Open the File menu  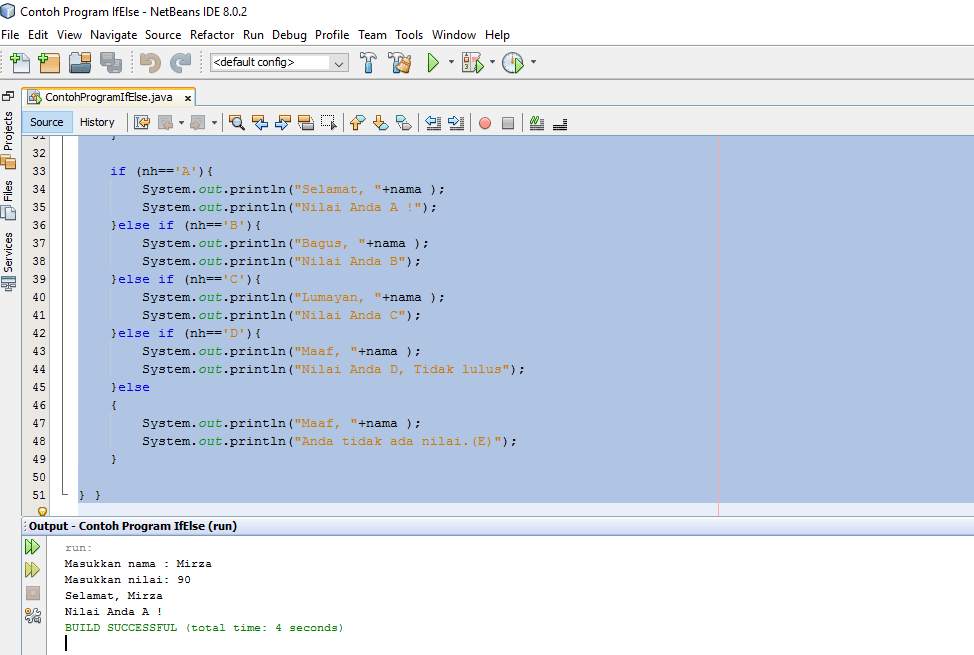point(10,35)
